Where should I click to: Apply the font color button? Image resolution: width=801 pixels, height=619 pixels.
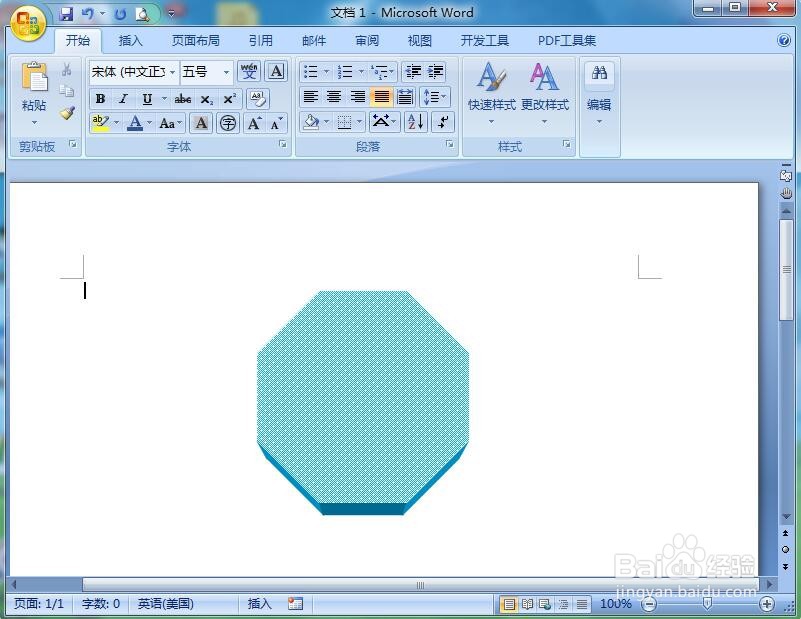135,123
